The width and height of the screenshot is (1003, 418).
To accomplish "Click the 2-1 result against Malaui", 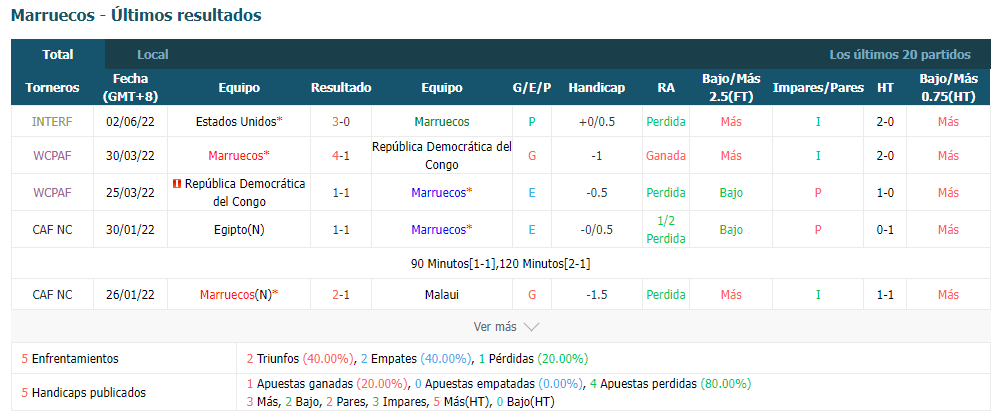I will coord(341,295).
